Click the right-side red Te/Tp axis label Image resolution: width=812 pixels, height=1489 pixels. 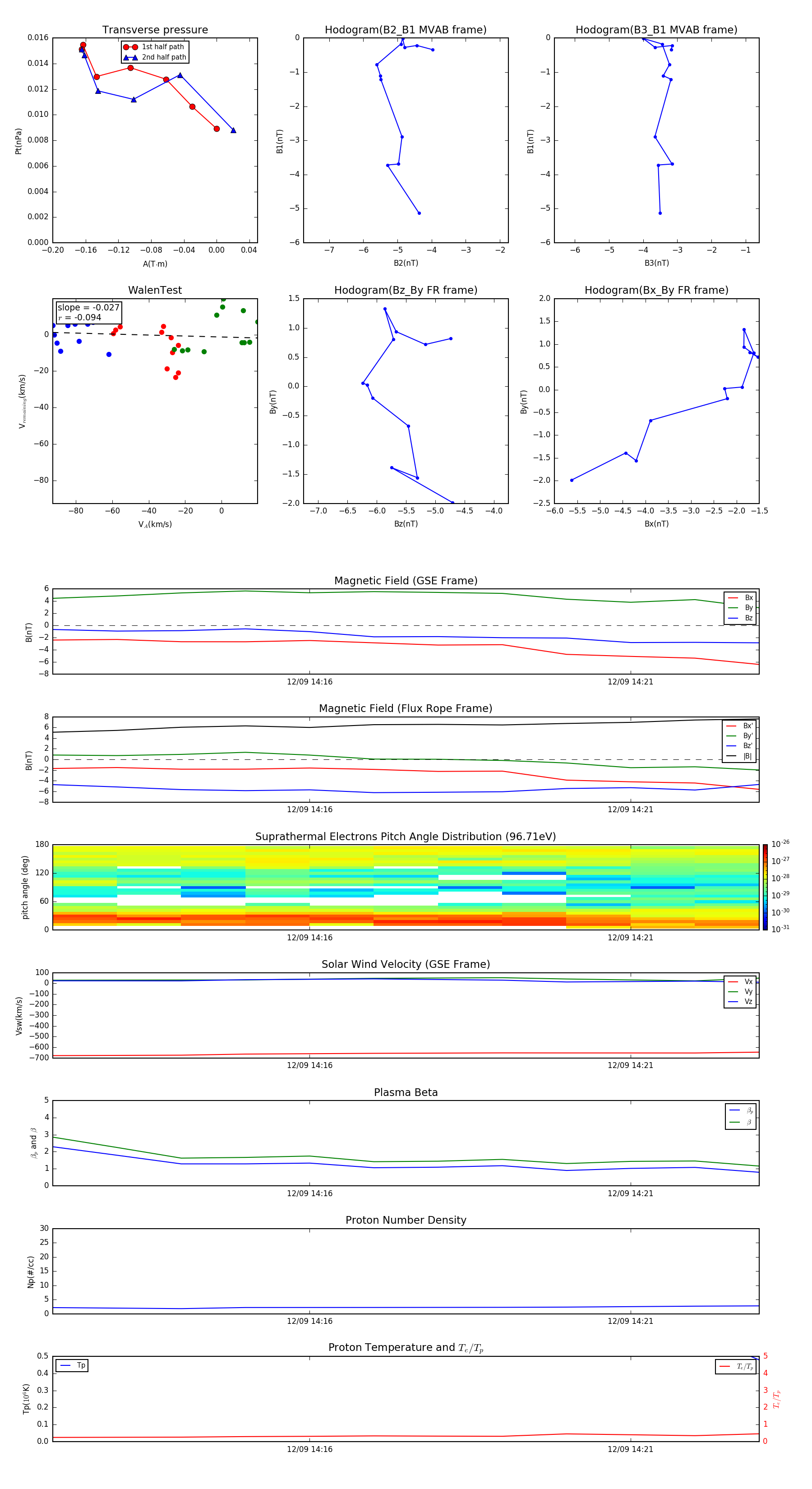pos(777,1399)
